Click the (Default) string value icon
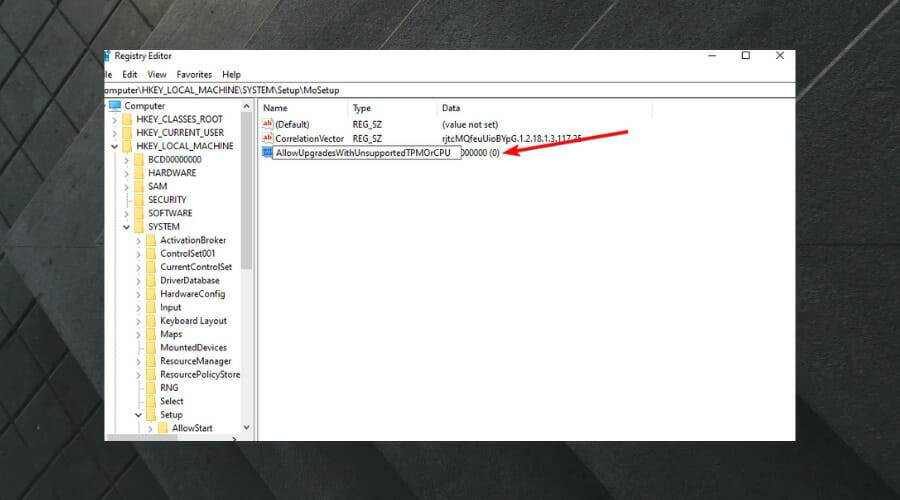900x500 pixels. [267, 123]
